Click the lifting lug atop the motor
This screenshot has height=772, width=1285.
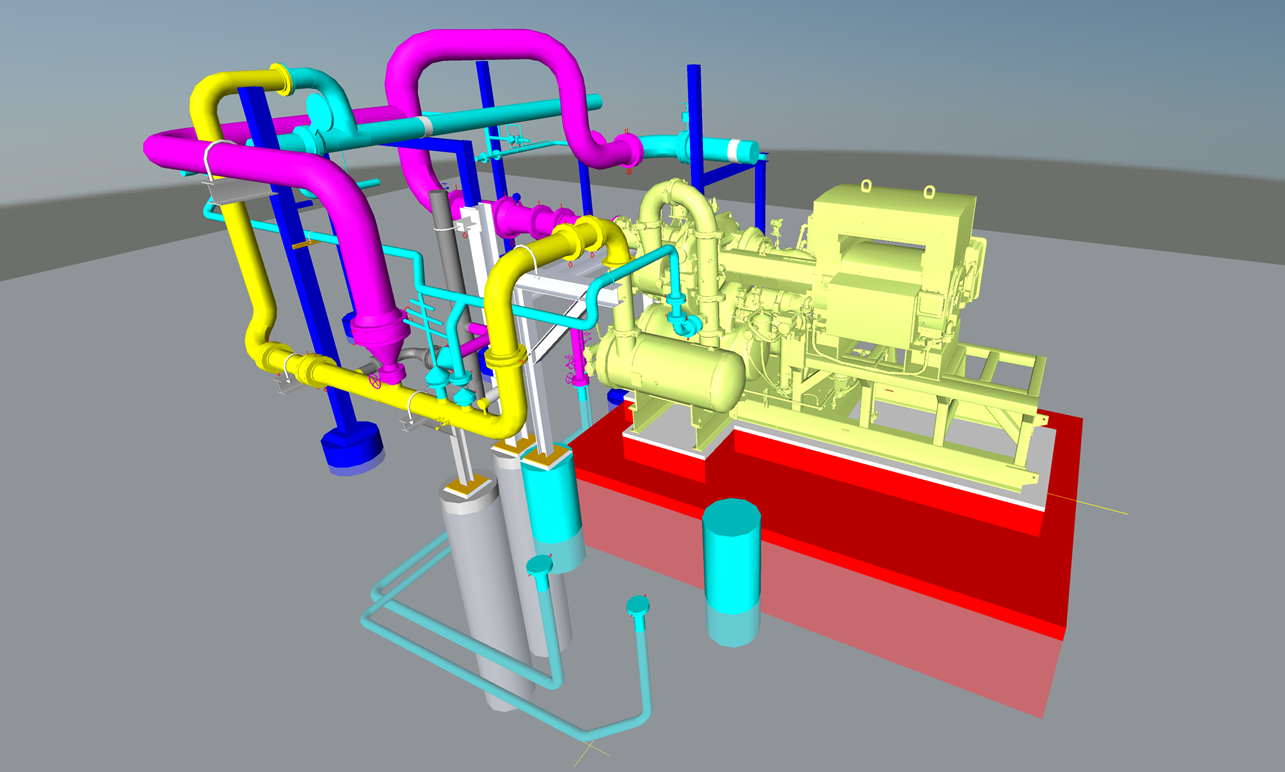[x=865, y=186]
